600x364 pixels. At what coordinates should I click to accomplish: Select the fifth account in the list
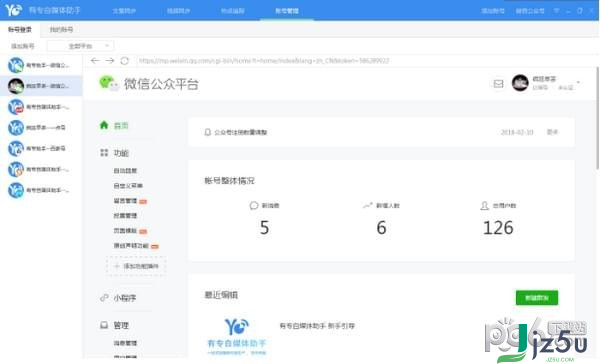pyautogui.click(x=41, y=148)
